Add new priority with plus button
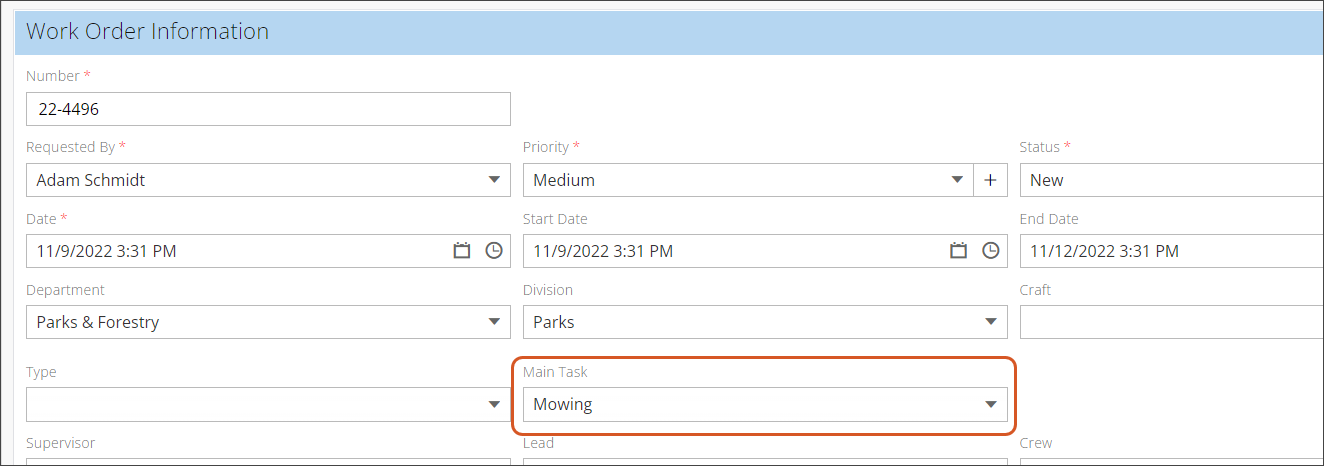Screen dimensions: 1324x466 pyautogui.click(x=990, y=180)
